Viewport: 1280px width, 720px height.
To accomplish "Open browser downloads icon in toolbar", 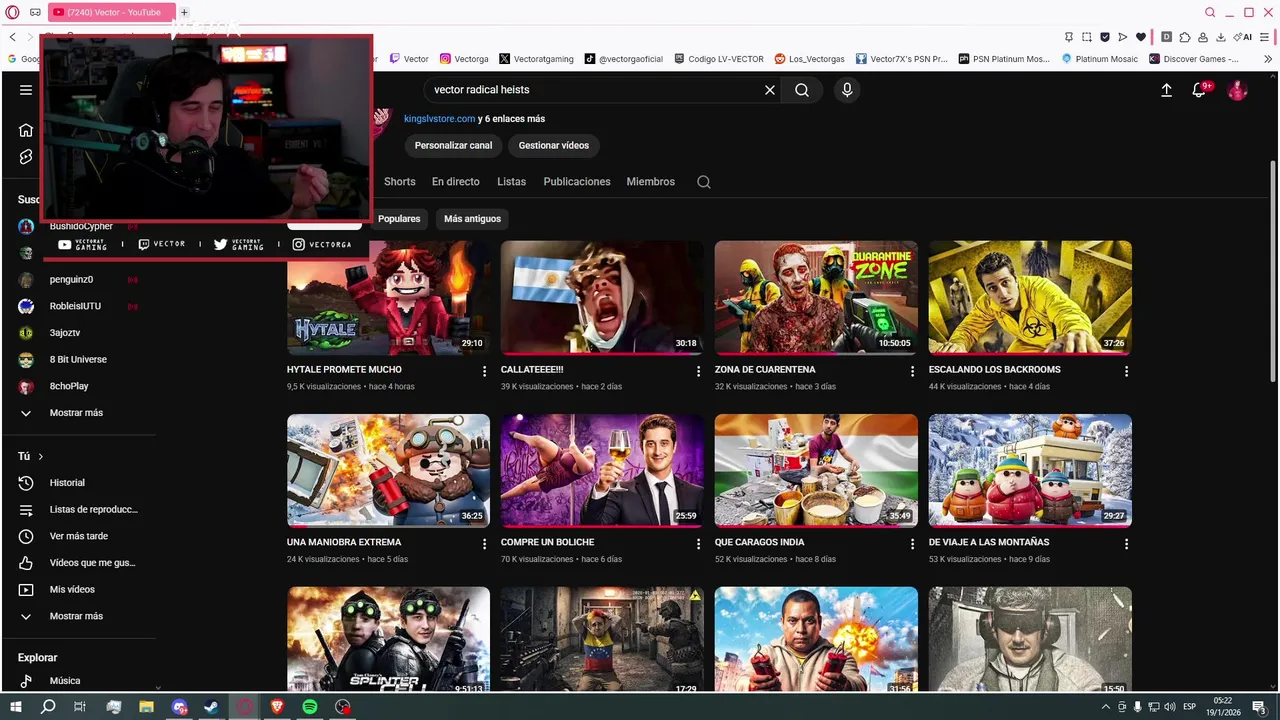I will click(1221, 37).
